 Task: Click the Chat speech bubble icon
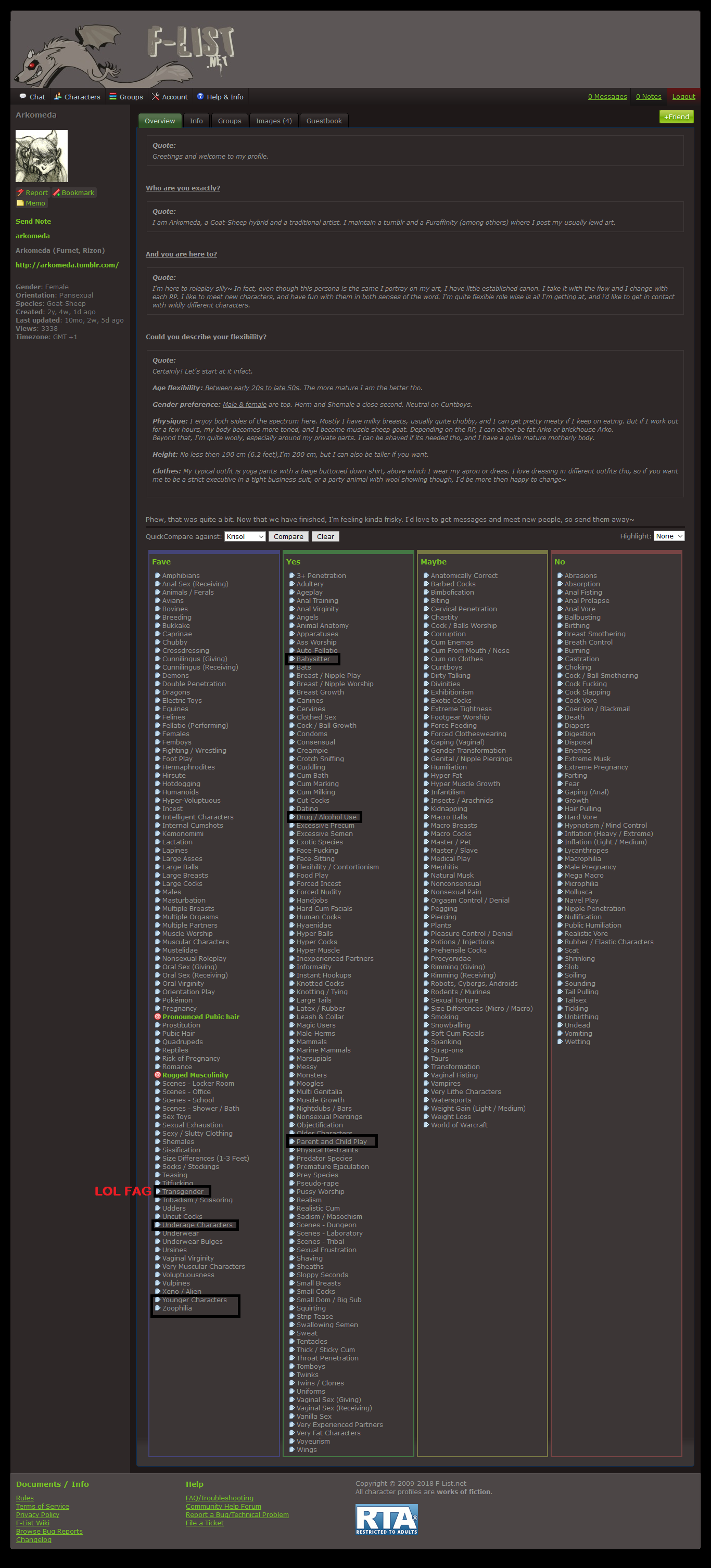pyautogui.click(x=22, y=96)
